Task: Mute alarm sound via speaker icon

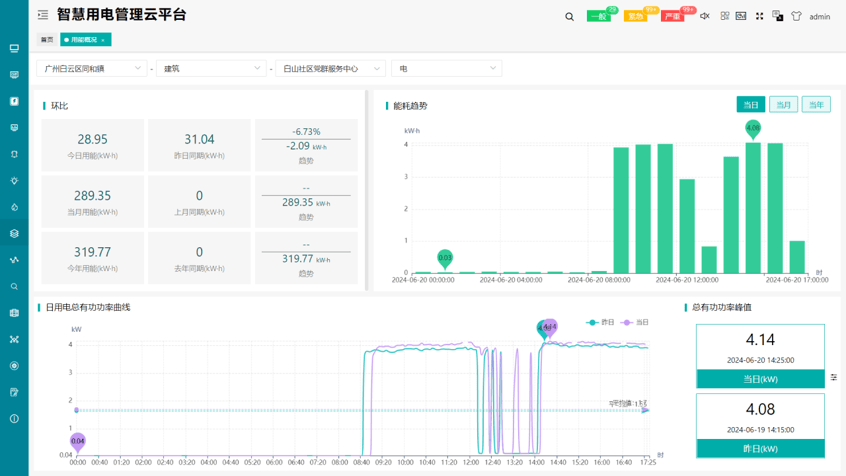Action: pos(705,16)
